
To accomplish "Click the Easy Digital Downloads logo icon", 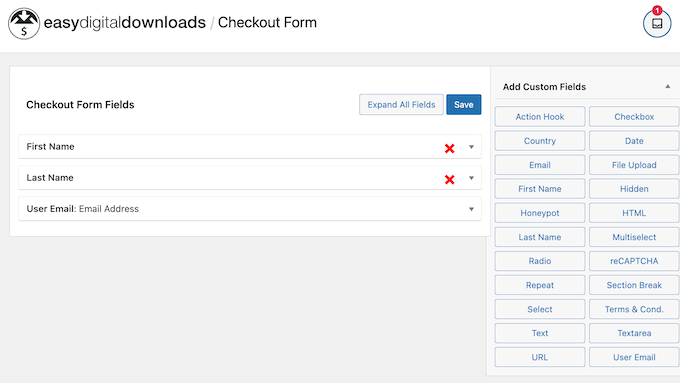I will [24, 23].
